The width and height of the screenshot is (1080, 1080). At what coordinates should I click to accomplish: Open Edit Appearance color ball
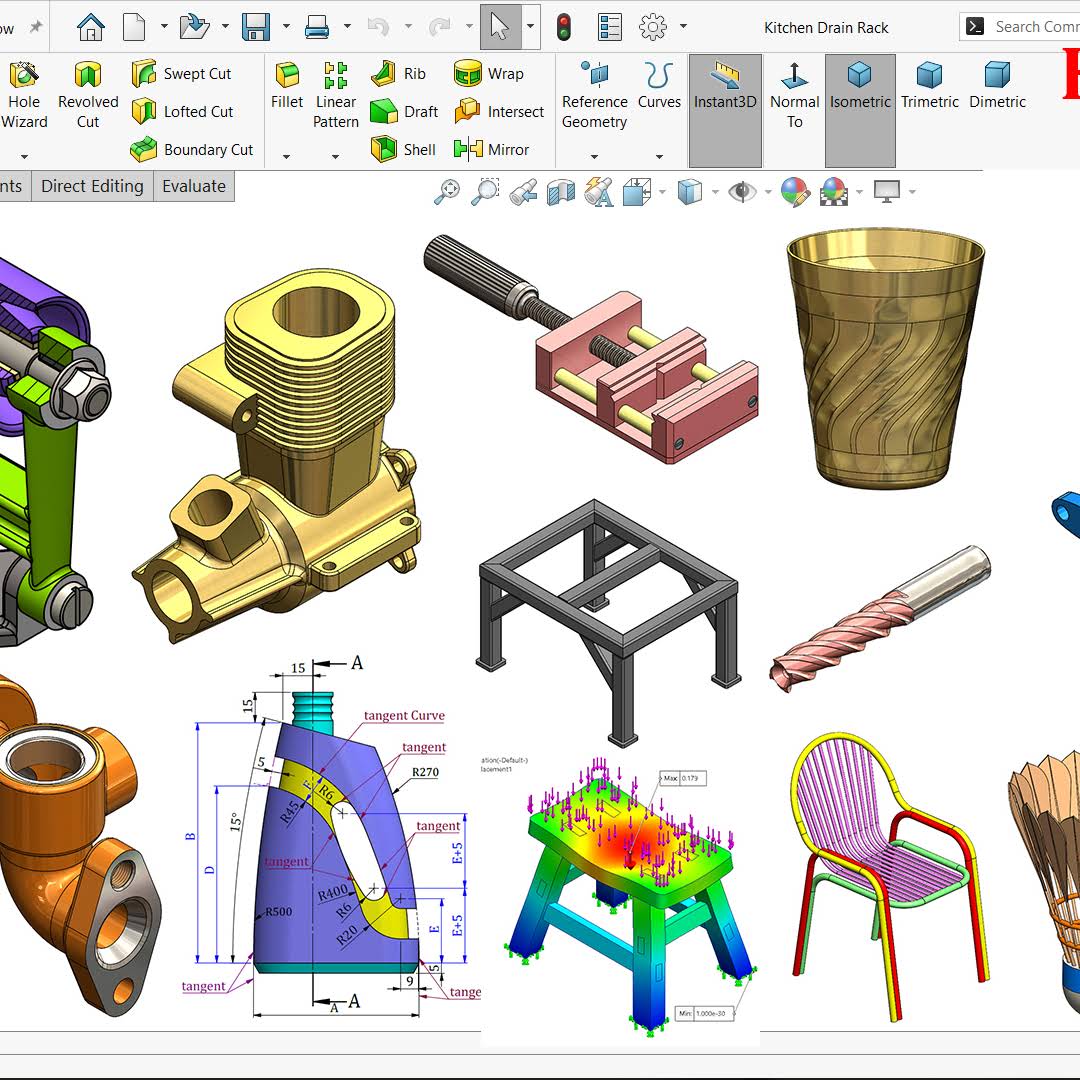click(795, 191)
